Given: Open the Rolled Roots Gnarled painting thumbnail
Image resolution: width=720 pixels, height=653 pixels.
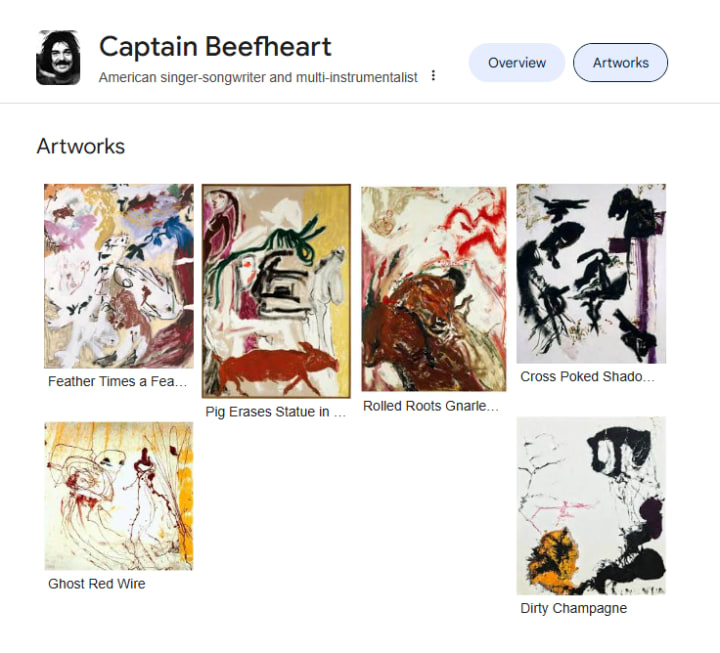Looking at the screenshot, I should pyautogui.click(x=434, y=289).
